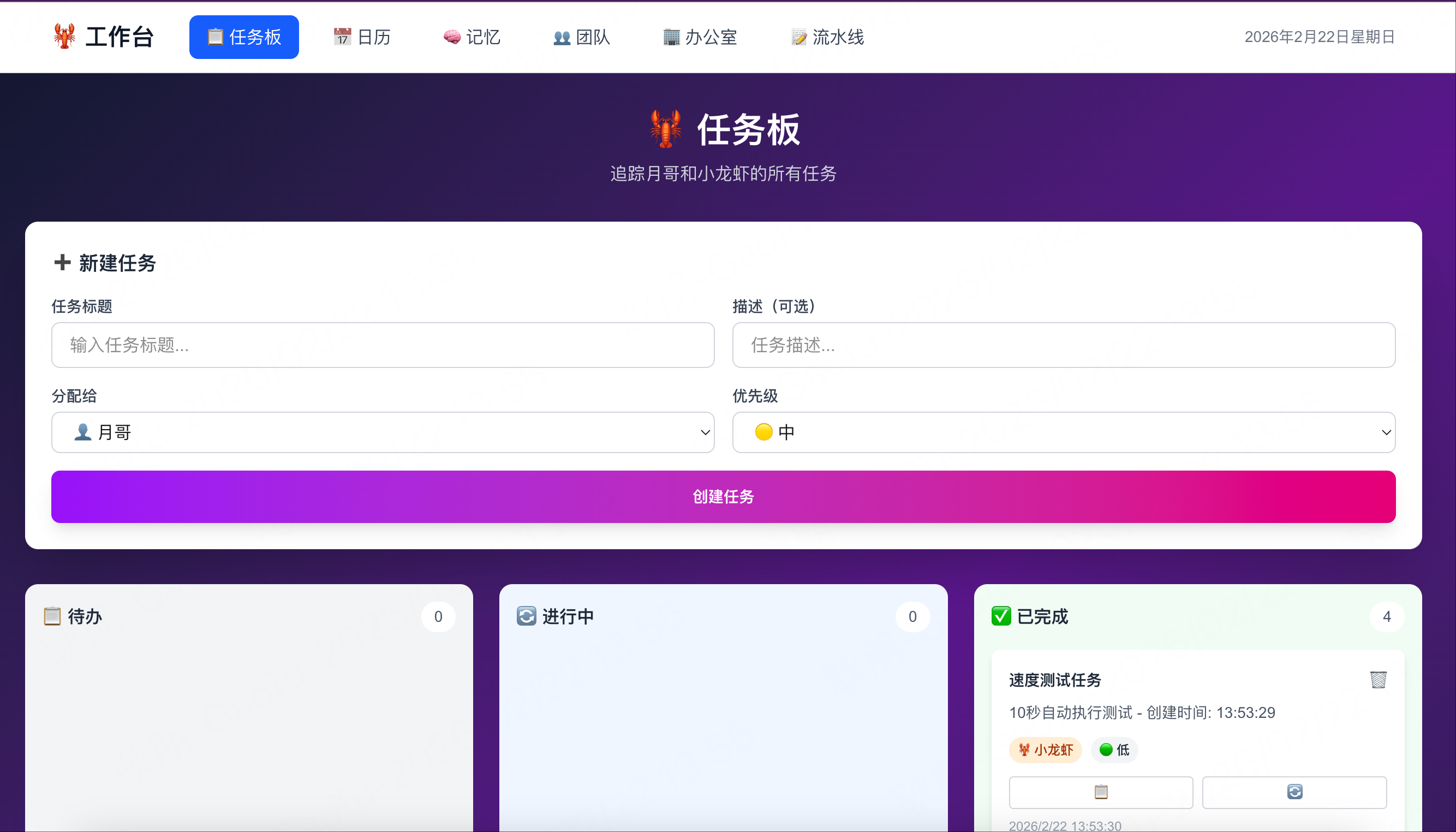Click the green checkmark 已完成 column icon
Screen dimensions: 1456x832
tap(1001, 616)
